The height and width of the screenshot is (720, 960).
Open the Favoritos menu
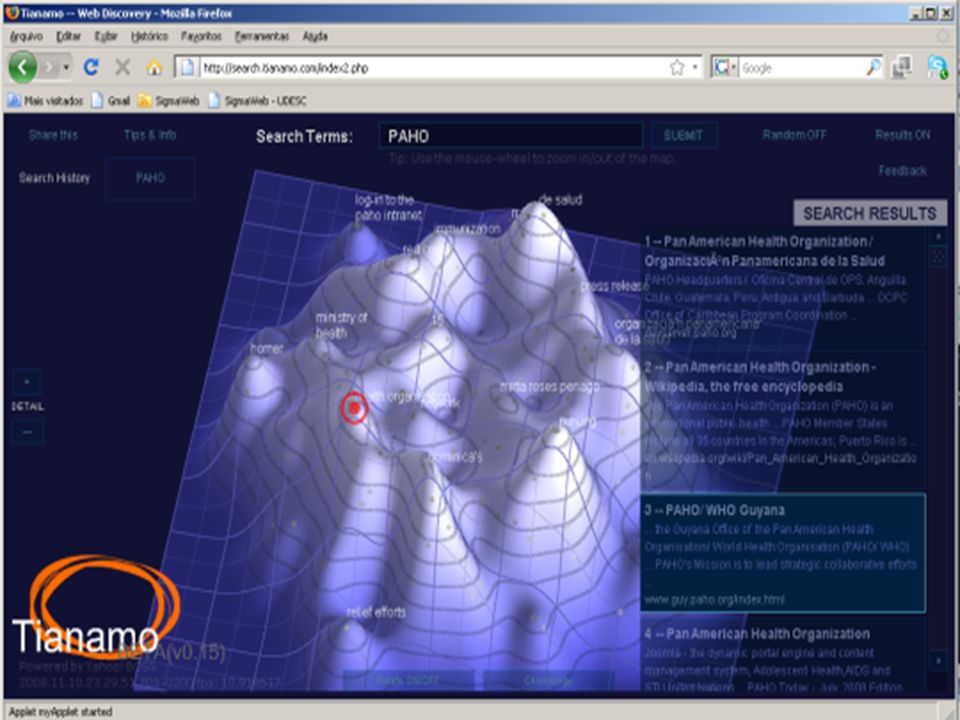(x=201, y=36)
